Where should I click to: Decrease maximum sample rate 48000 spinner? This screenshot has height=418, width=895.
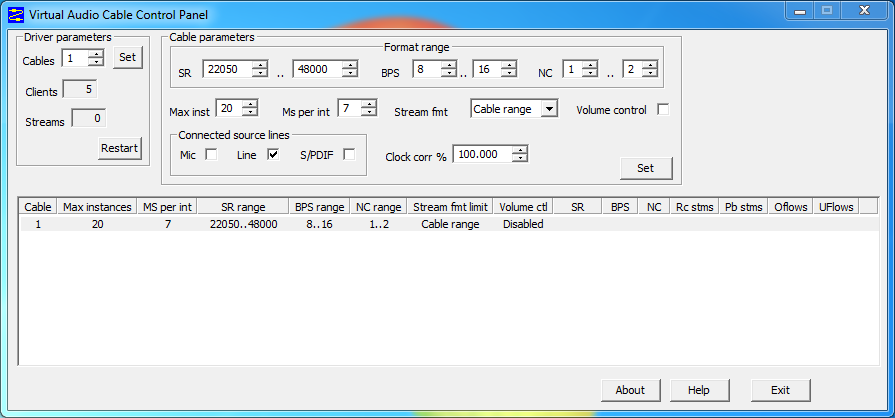coord(350,73)
